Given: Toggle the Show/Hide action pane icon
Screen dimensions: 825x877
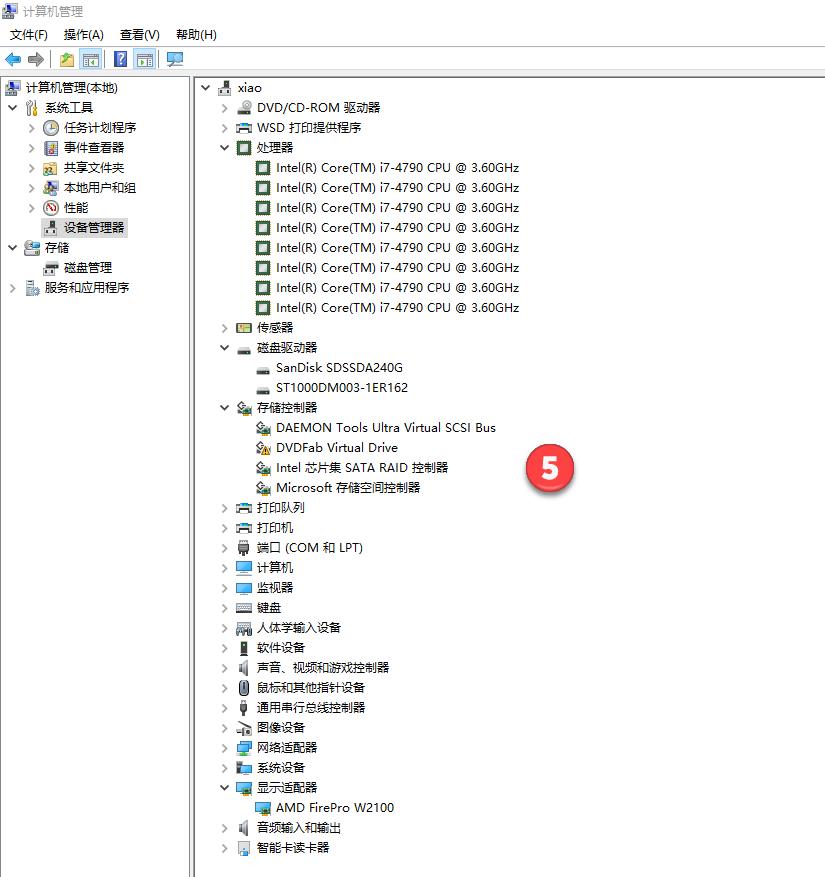Looking at the screenshot, I should pos(145,59).
